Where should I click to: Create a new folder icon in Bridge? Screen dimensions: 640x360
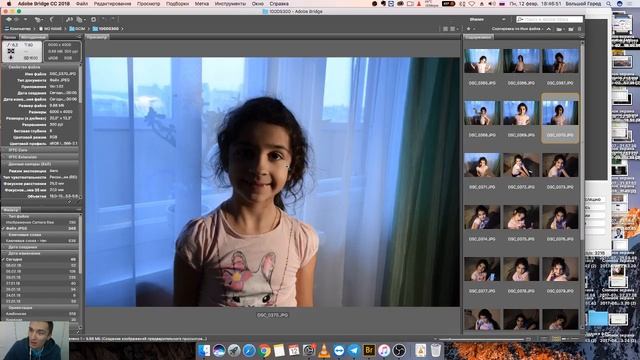(x=571, y=29)
